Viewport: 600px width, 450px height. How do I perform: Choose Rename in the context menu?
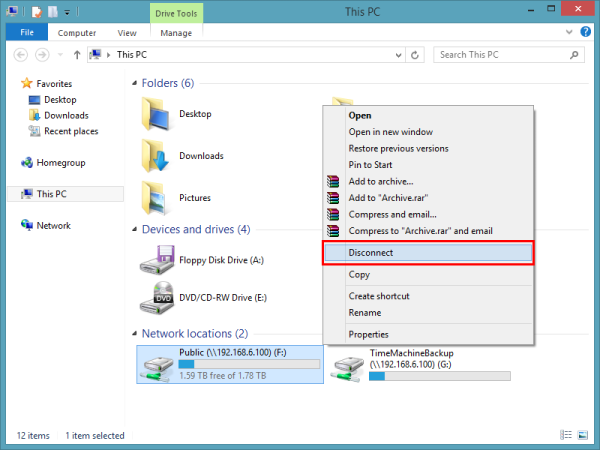428,313
